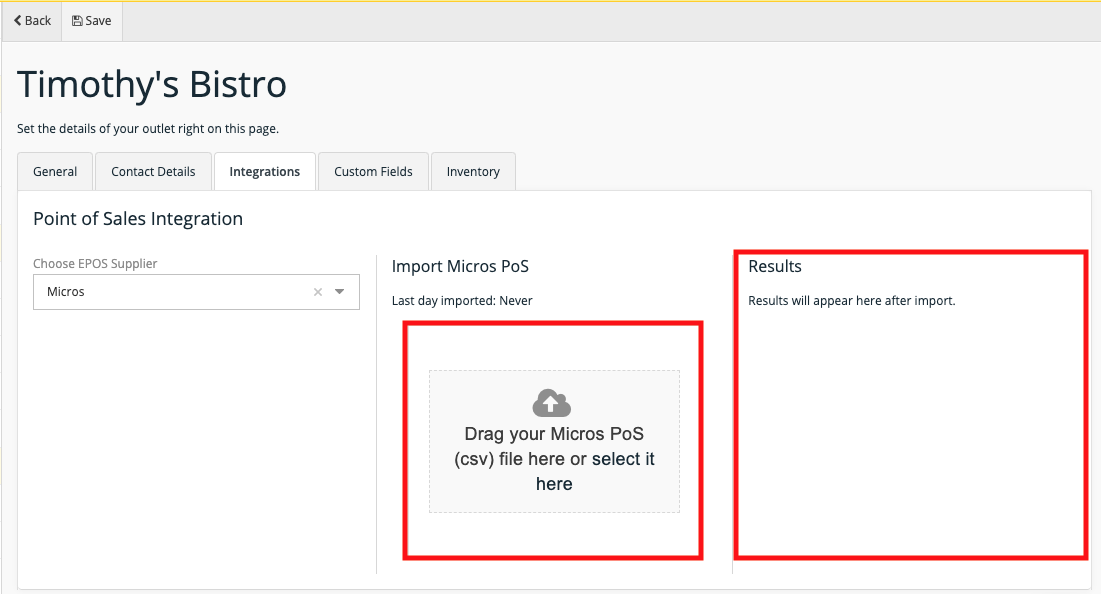This screenshot has height=594, width=1101.
Task: Open the Contact Details tab
Action: (x=153, y=171)
